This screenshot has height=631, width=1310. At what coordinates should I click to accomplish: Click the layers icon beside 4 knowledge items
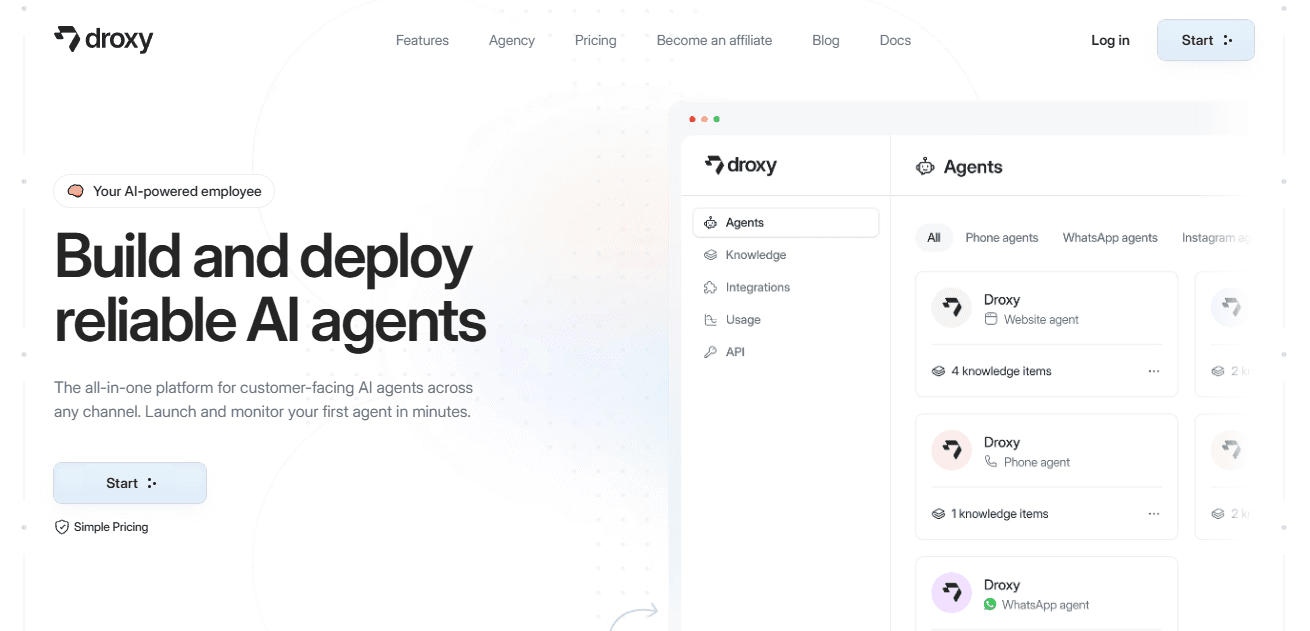pos(938,371)
